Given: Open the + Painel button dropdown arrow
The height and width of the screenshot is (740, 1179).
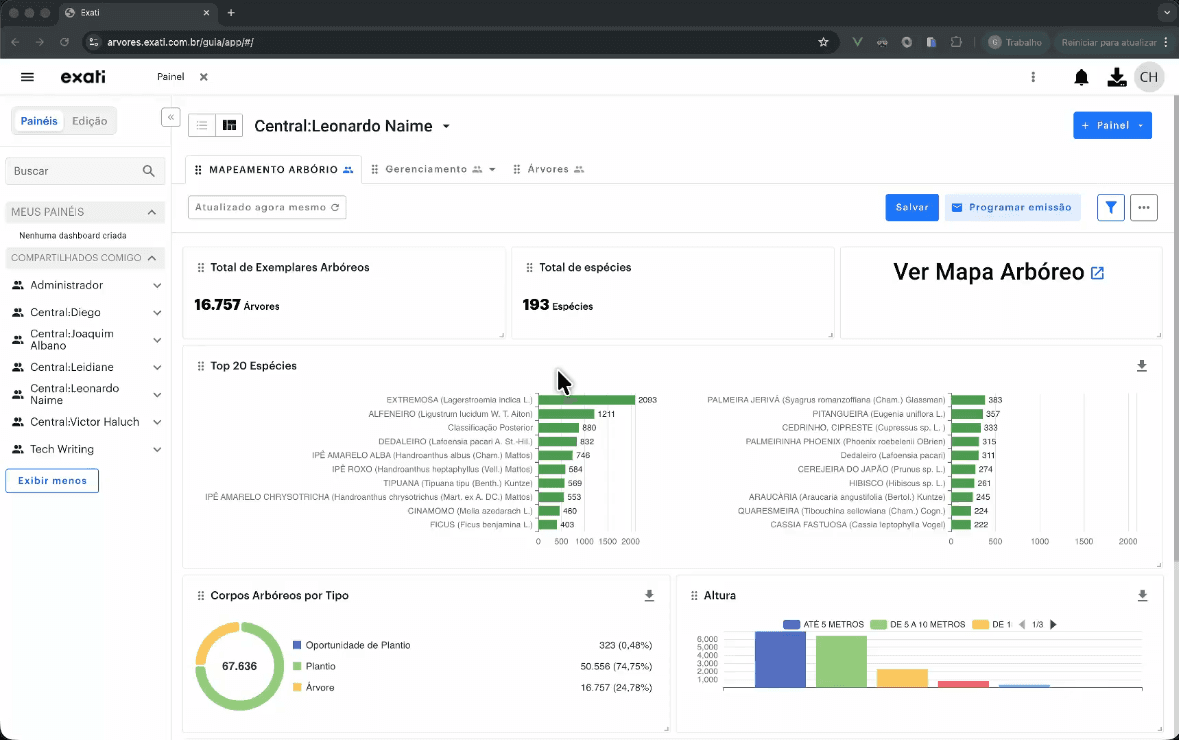Looking at the screenshot, I should pos(1141,126).
